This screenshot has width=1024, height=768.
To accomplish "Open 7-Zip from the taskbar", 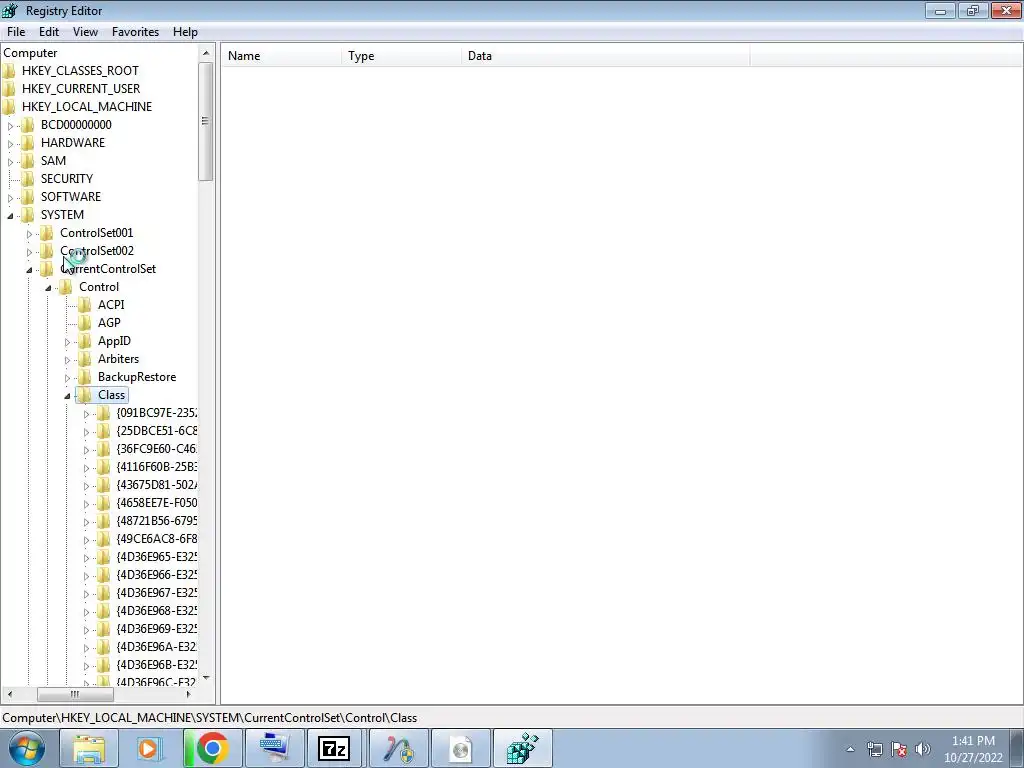I will (x=333, y=748).
